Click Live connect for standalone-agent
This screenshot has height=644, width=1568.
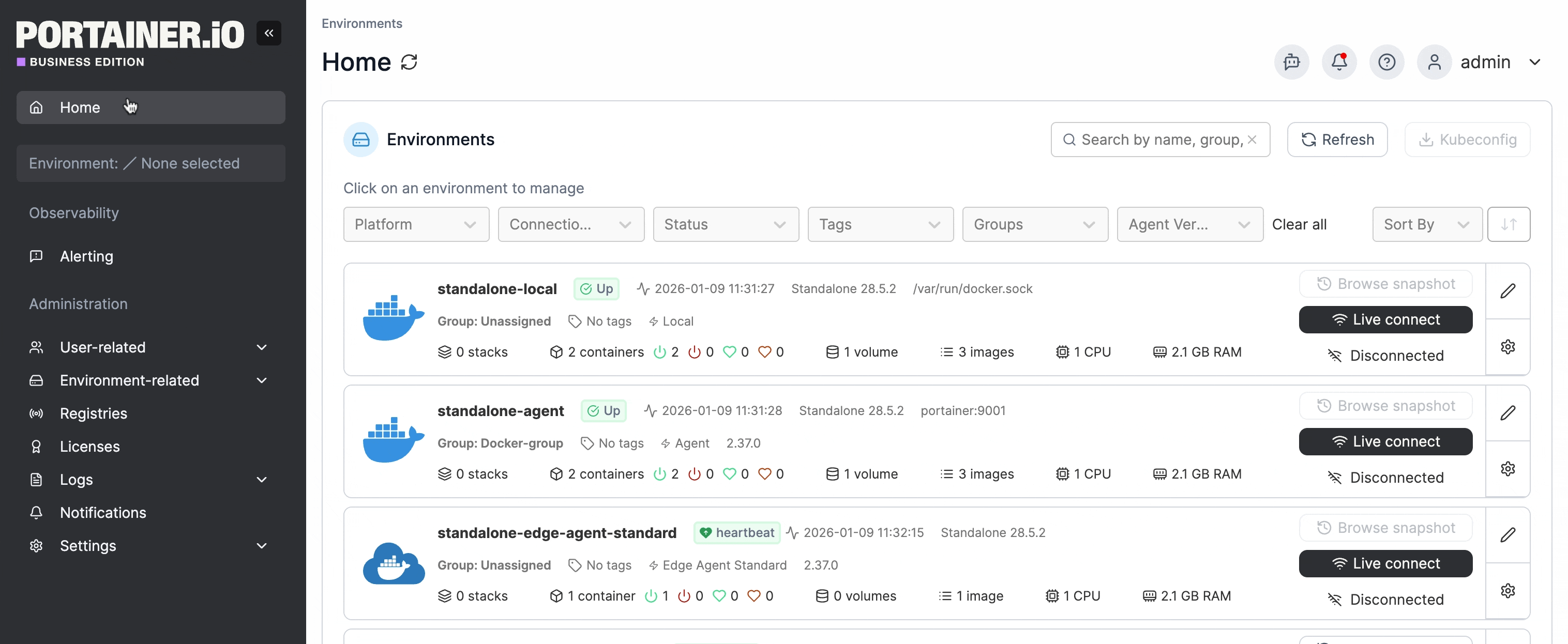pyautogui.click(x=1385, y=441)
